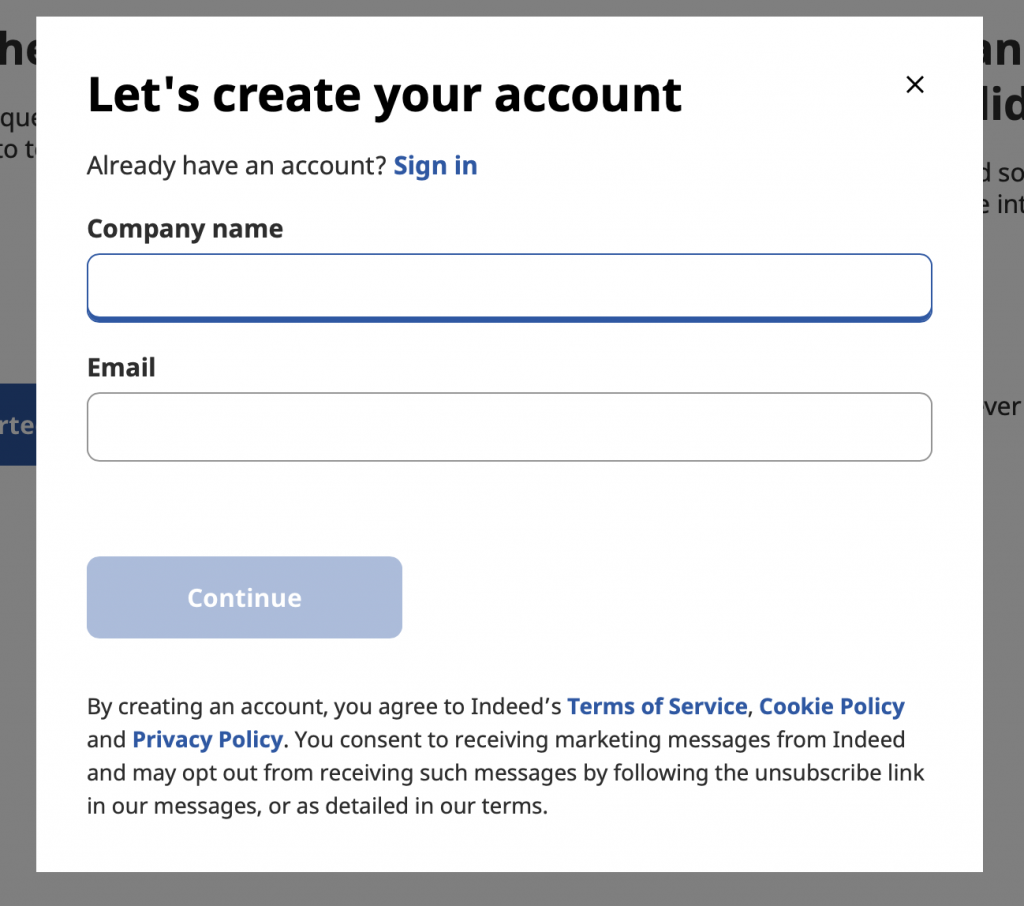Click the Continue button
The image size is (1024, 906).
click(244, 597)
